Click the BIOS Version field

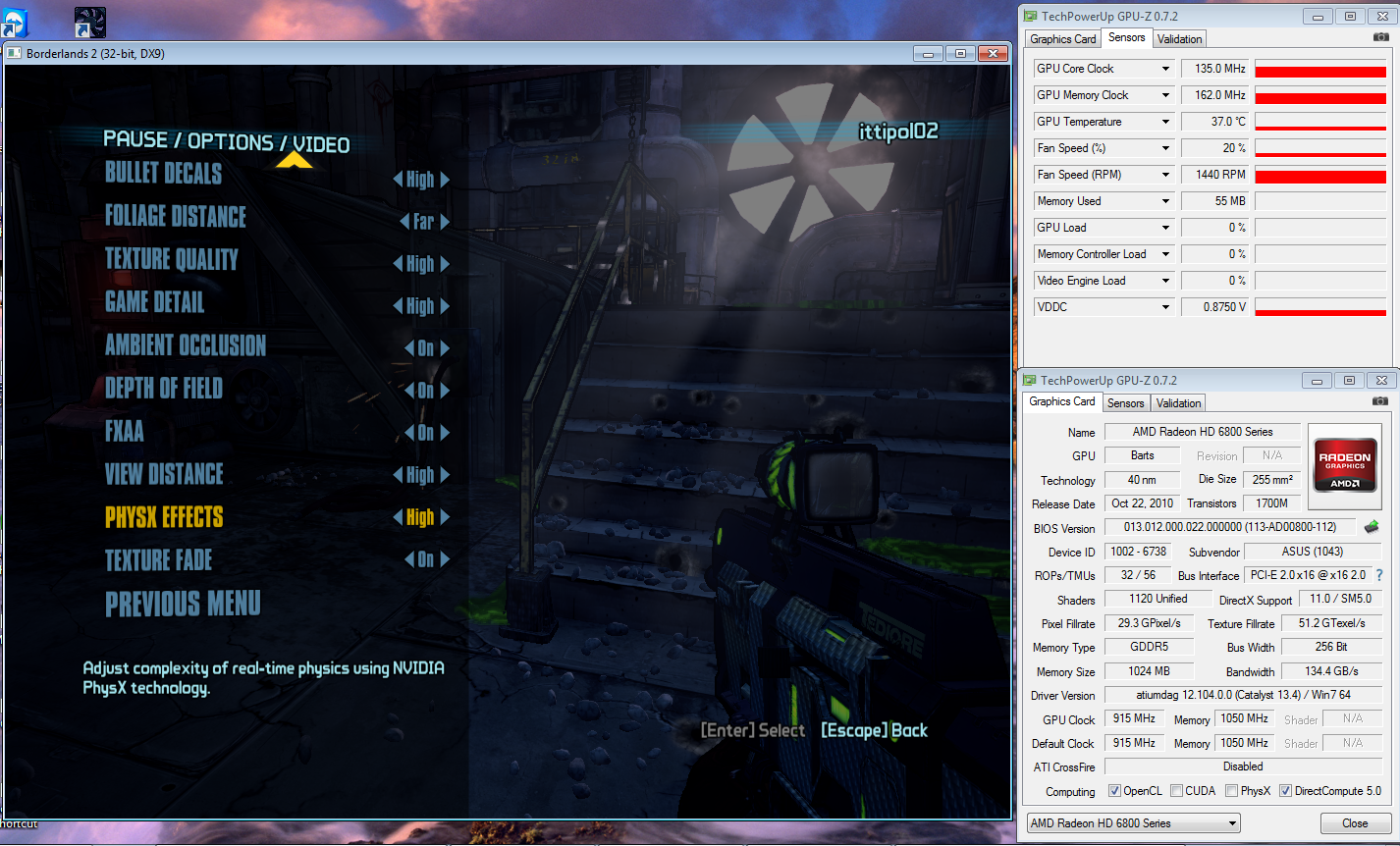[1230, 528]
